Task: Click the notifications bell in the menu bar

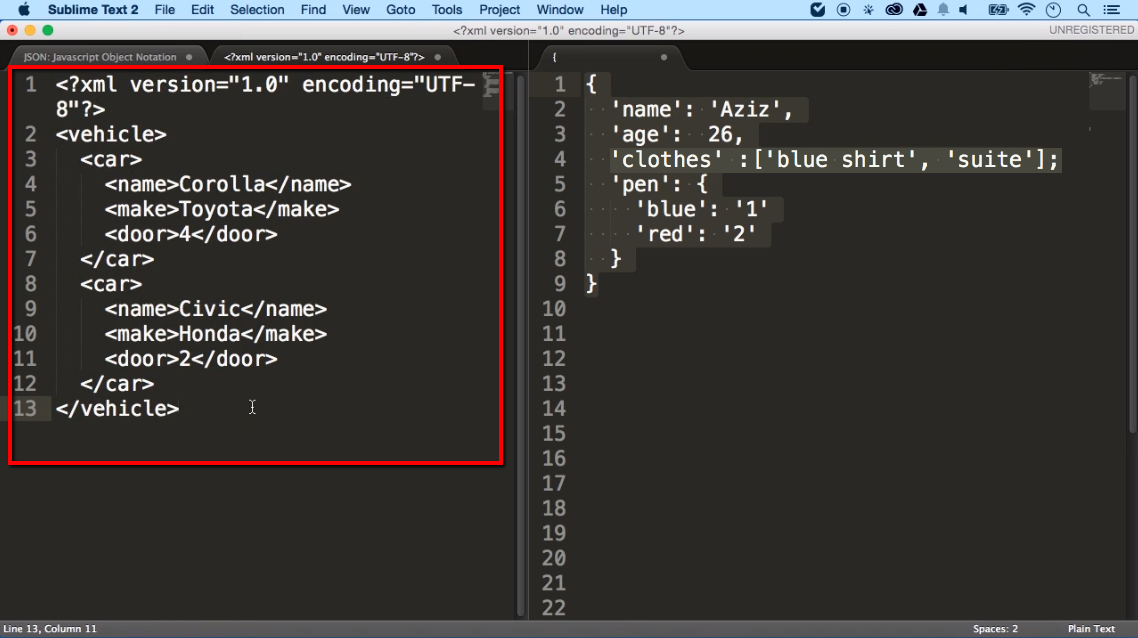Action: [x=942, y=10]
